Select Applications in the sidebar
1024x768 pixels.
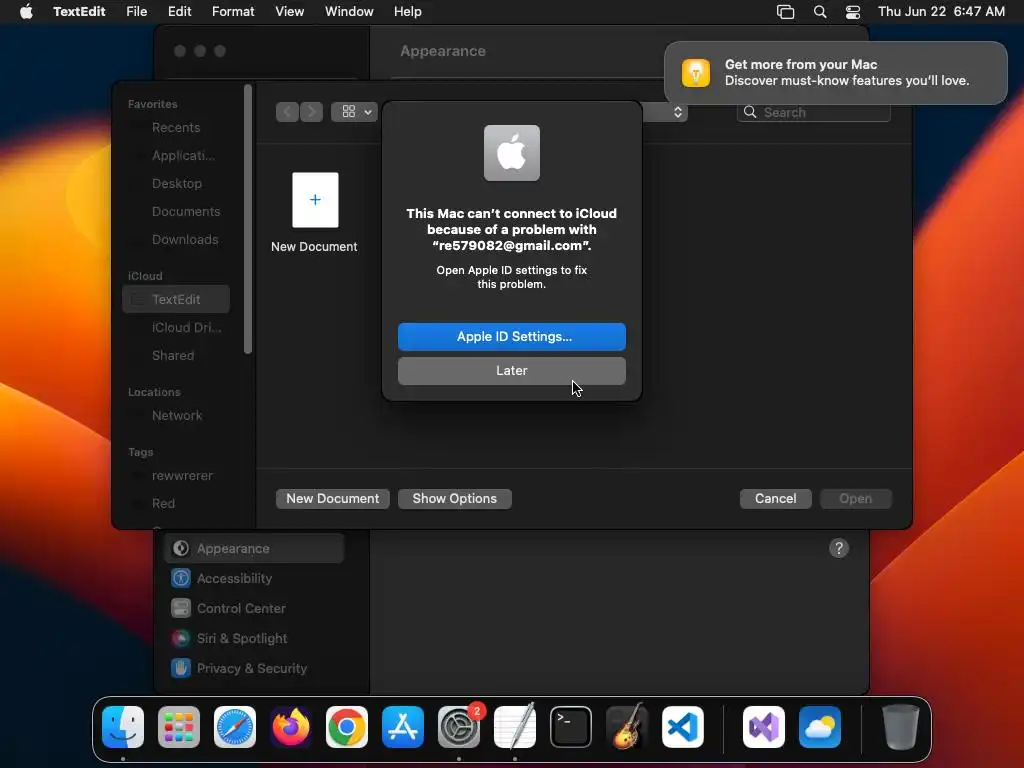[176, 155]
